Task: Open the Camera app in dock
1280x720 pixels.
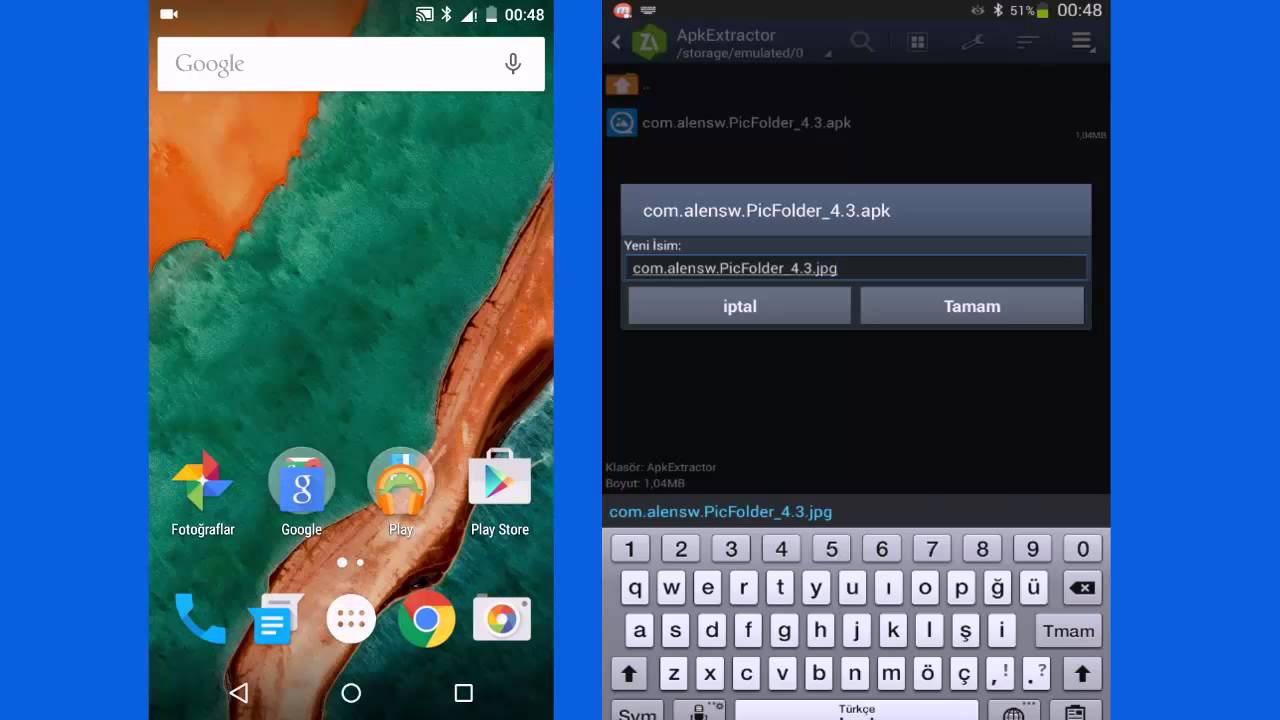Action: tap(502, 619)
